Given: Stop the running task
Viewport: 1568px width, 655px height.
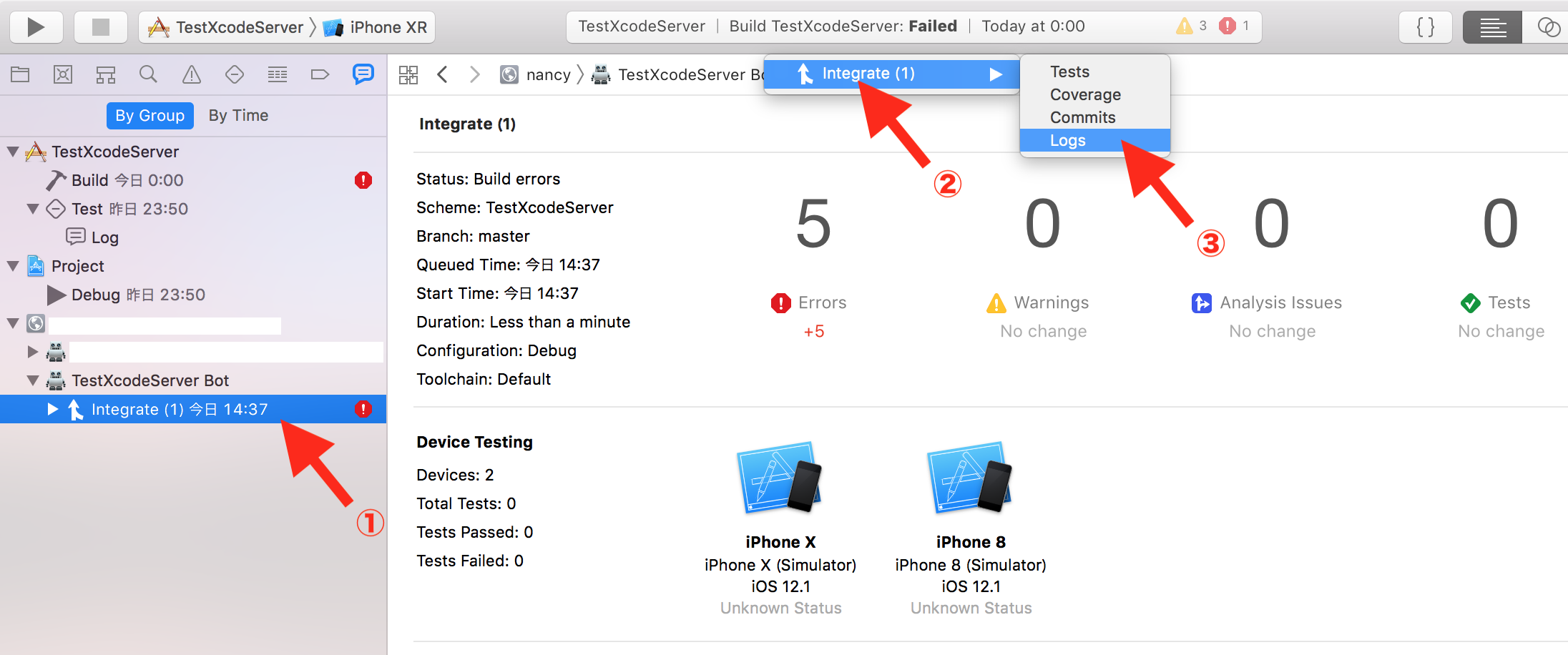Looking at the screenshot, I should (x=101, y=27).
